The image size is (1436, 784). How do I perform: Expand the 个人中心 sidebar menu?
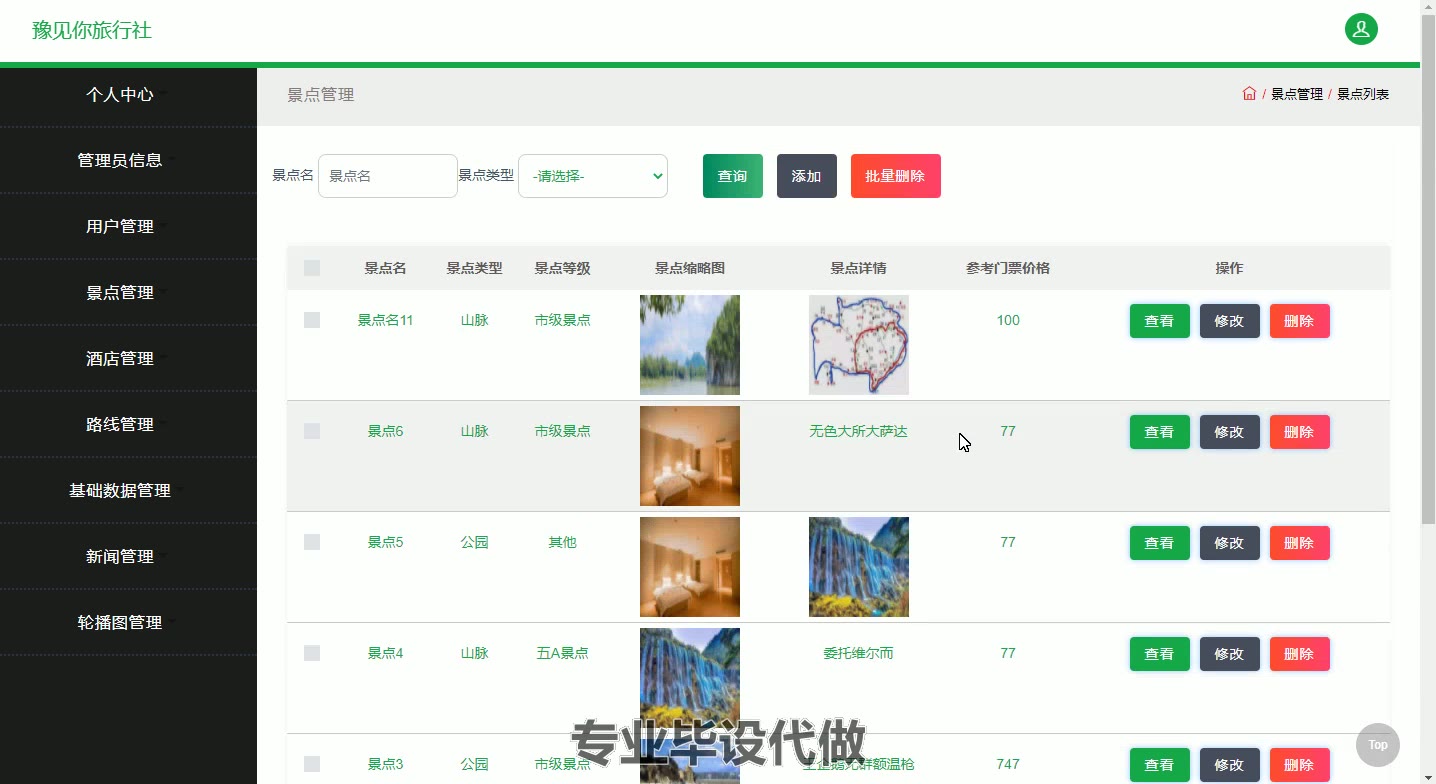pos(128,95)
